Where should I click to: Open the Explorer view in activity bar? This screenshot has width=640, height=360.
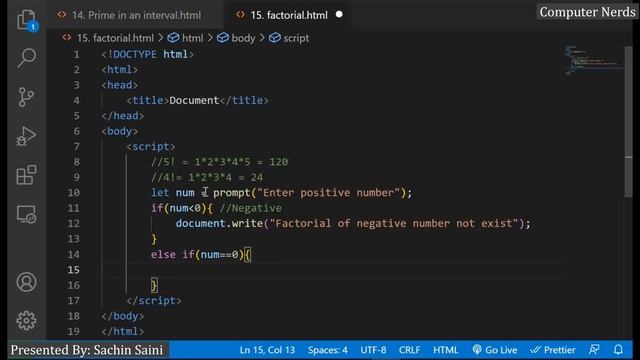pos(27,20)
